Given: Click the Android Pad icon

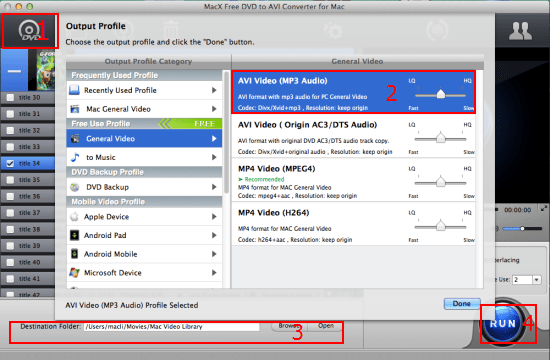Looking at the screenshot, I should 74,235.
